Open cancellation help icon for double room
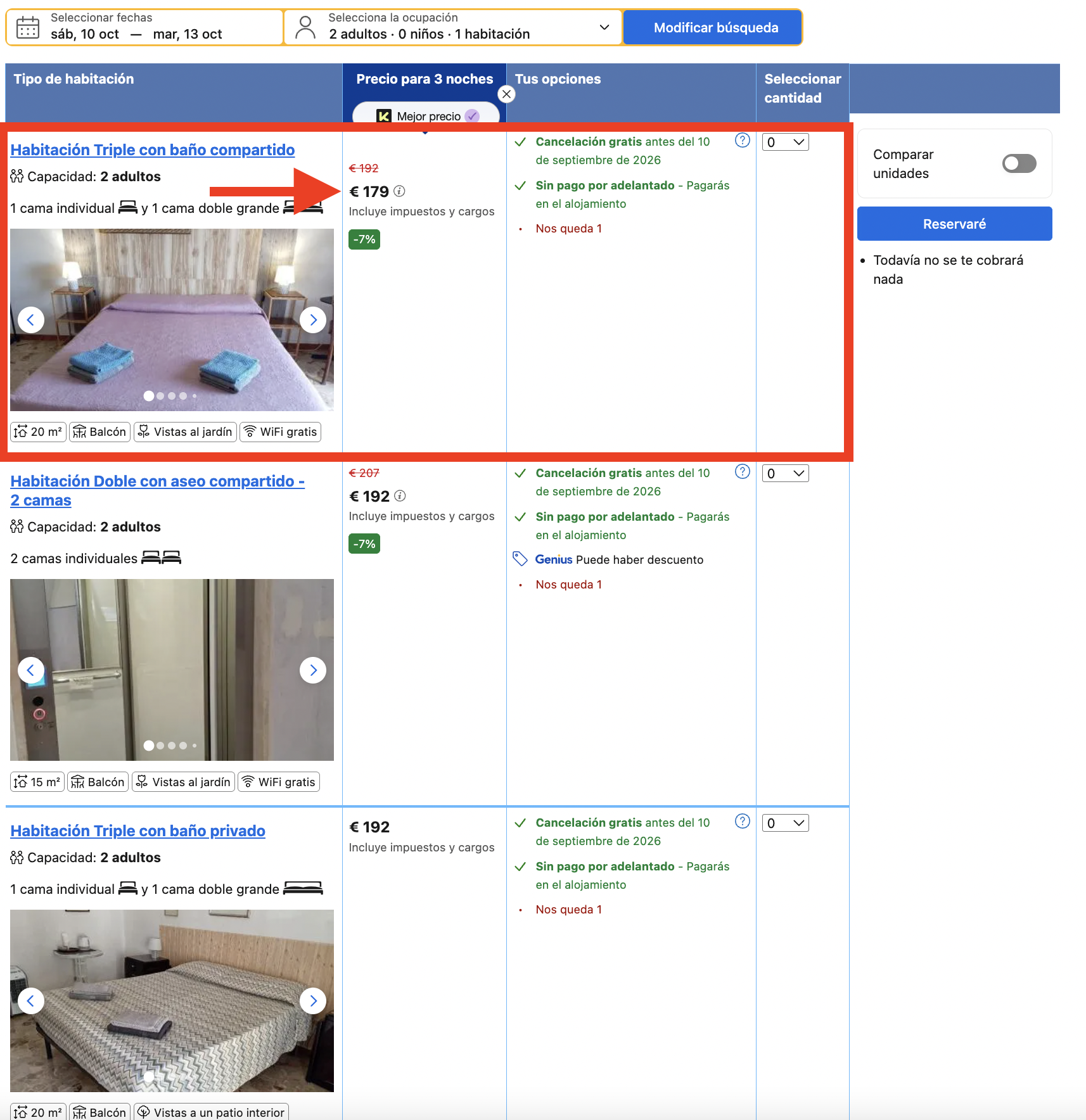The image size is (1086, 1120). click(743, 471)
